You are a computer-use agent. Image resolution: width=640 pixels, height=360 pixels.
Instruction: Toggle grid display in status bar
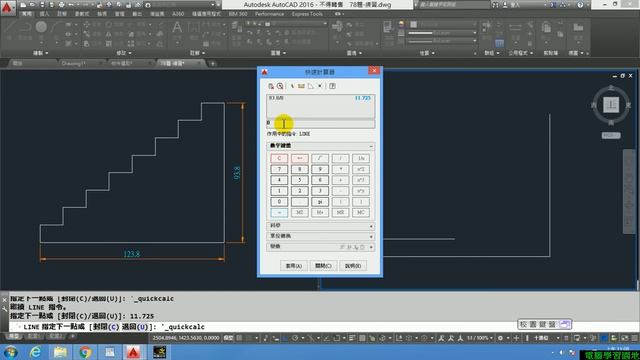point(240,338)
